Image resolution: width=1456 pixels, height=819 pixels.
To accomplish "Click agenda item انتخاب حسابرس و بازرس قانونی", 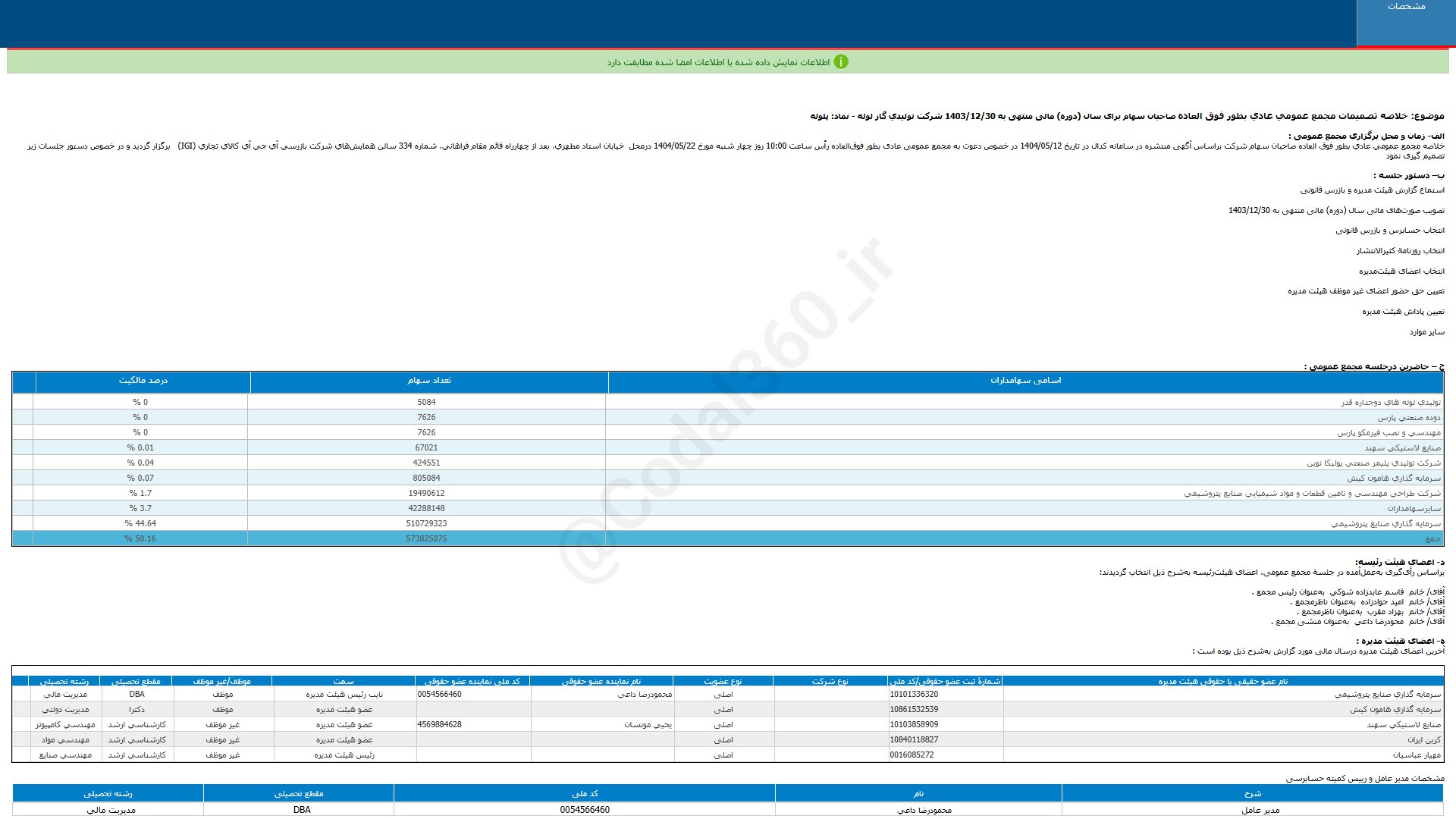I will [1390, 231].
